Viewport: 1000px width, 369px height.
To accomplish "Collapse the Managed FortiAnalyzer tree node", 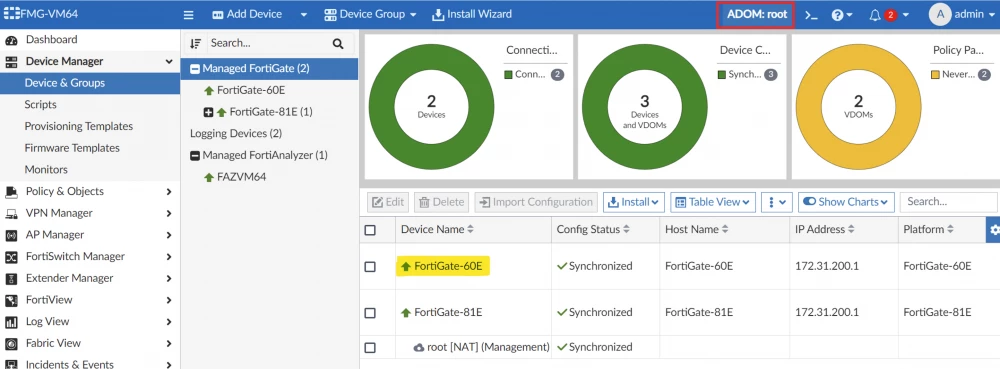I will click(x=195, y=156).
